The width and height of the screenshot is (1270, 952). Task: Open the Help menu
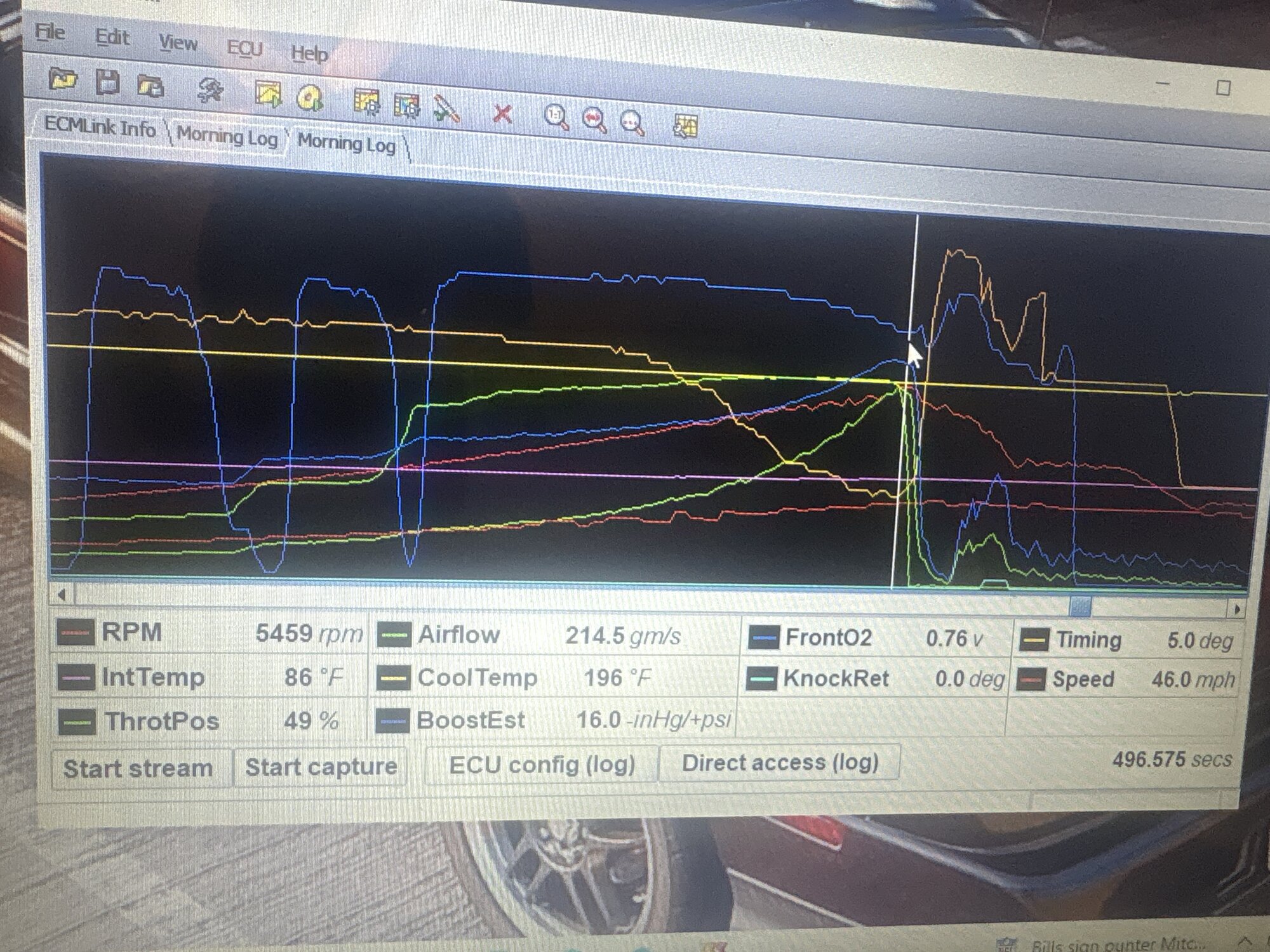[309, 53]
